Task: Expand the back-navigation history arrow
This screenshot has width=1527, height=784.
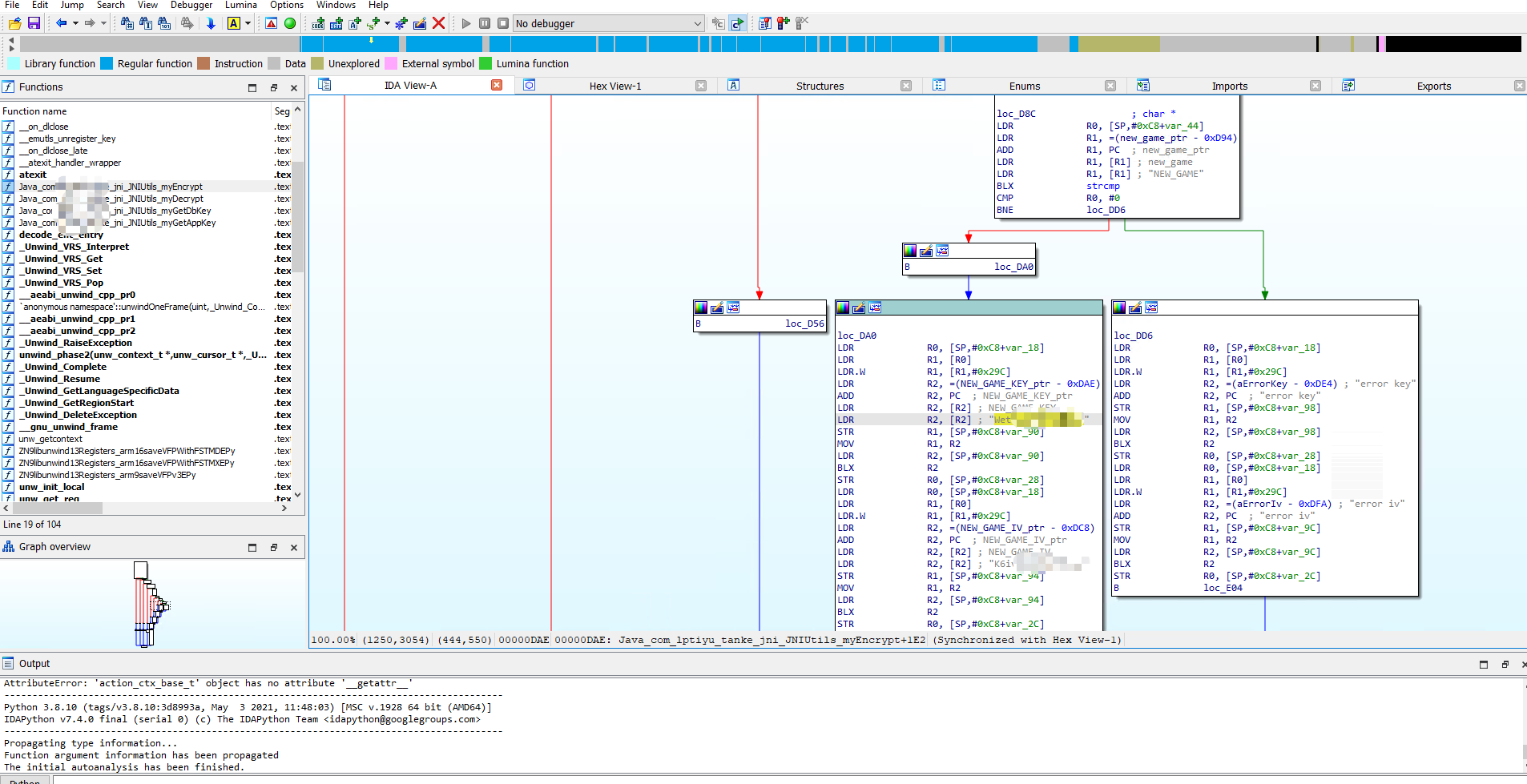Action: pyautogui.click(x=75, y=23)
